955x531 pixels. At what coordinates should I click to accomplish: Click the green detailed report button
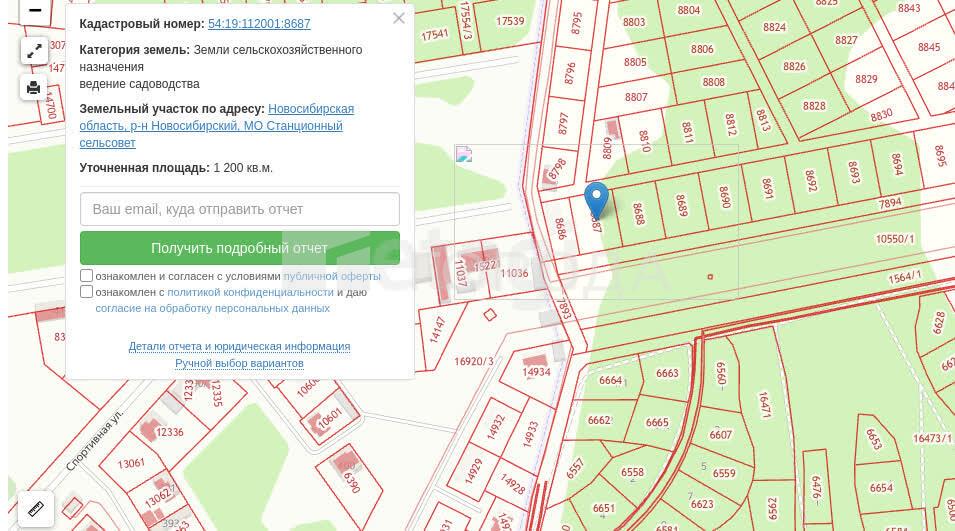240,248
